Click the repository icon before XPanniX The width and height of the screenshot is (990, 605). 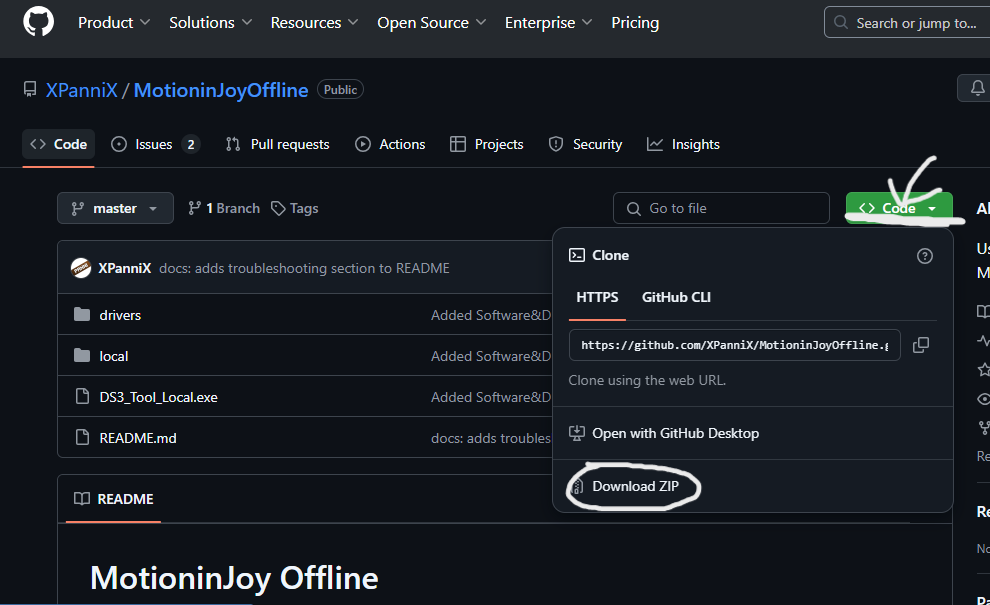point(30,89)
